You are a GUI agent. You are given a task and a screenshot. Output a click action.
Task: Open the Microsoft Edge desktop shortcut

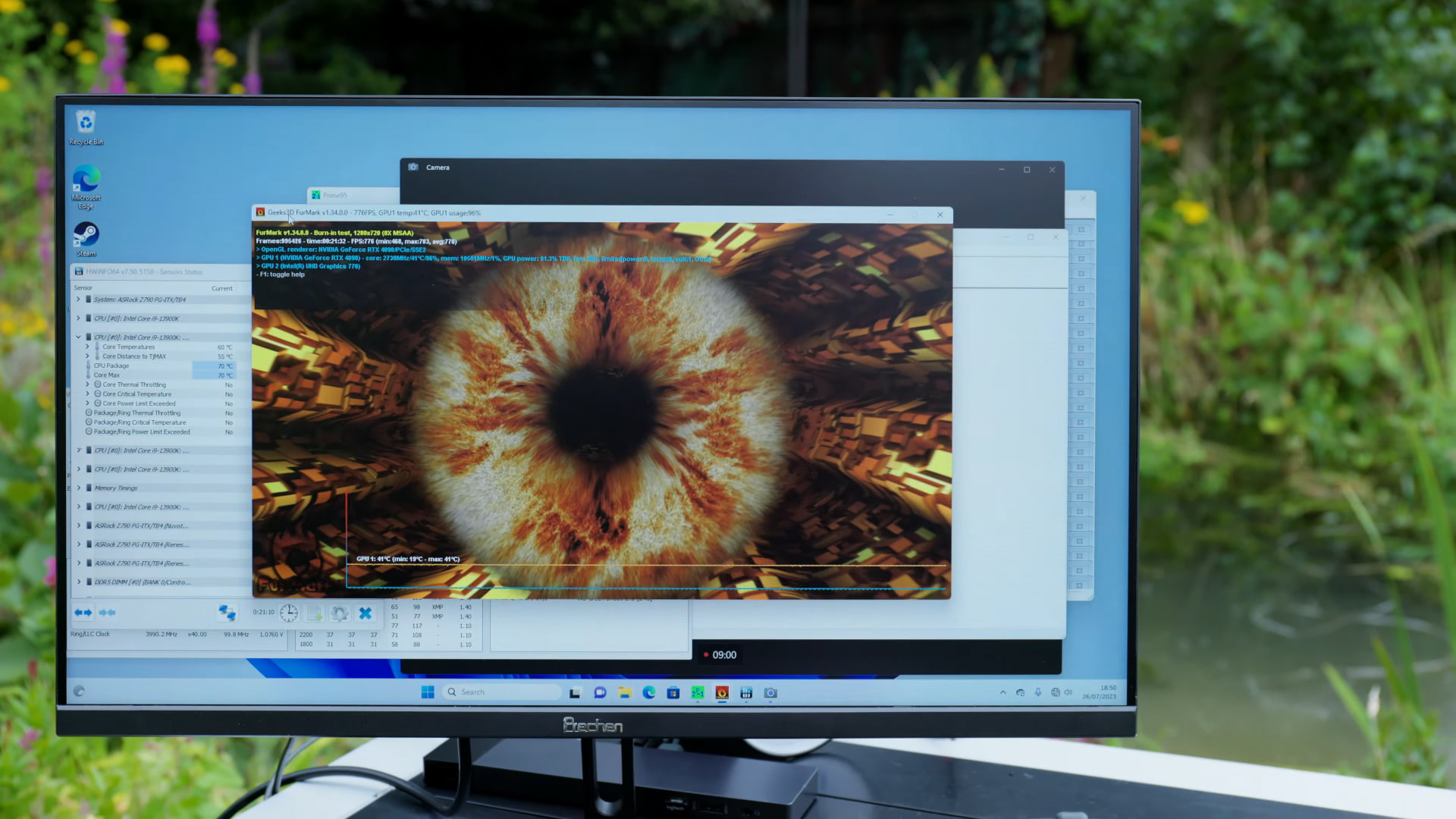point(86,187)
